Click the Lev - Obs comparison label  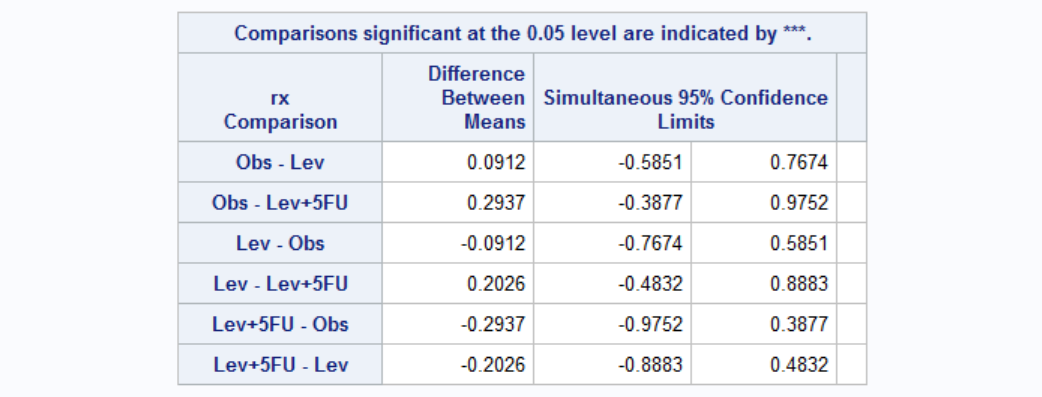(280, 243)
